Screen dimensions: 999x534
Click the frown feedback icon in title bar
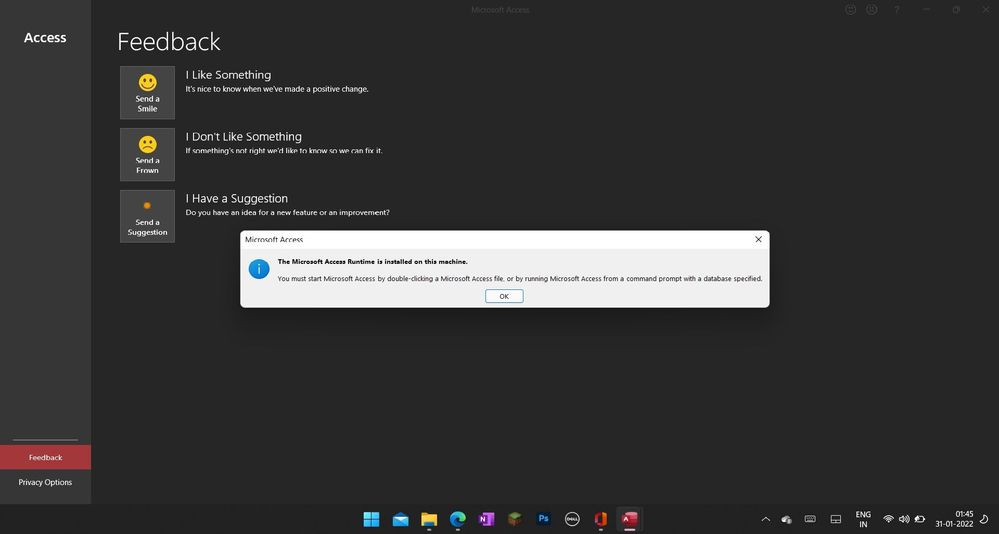[x=872, y=10]
